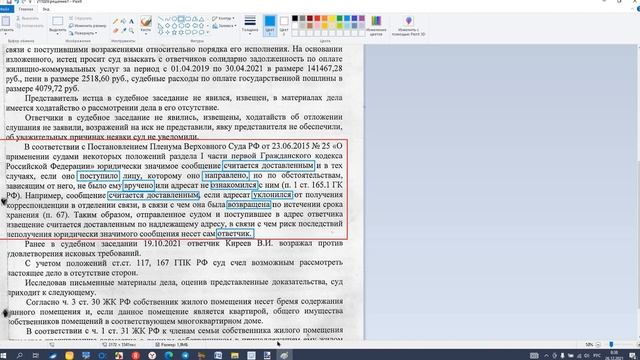Image resolution: width=640 pixels, height=360 pixels.
Task: Select the Eraser tool
Action: click(x=116, y=30)
